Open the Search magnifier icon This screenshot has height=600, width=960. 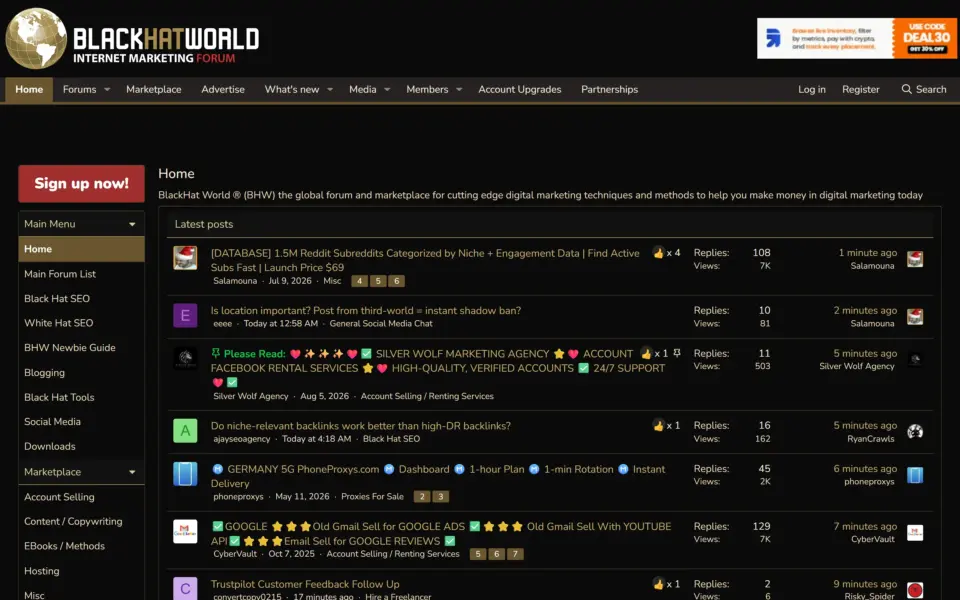pos(906,89)
